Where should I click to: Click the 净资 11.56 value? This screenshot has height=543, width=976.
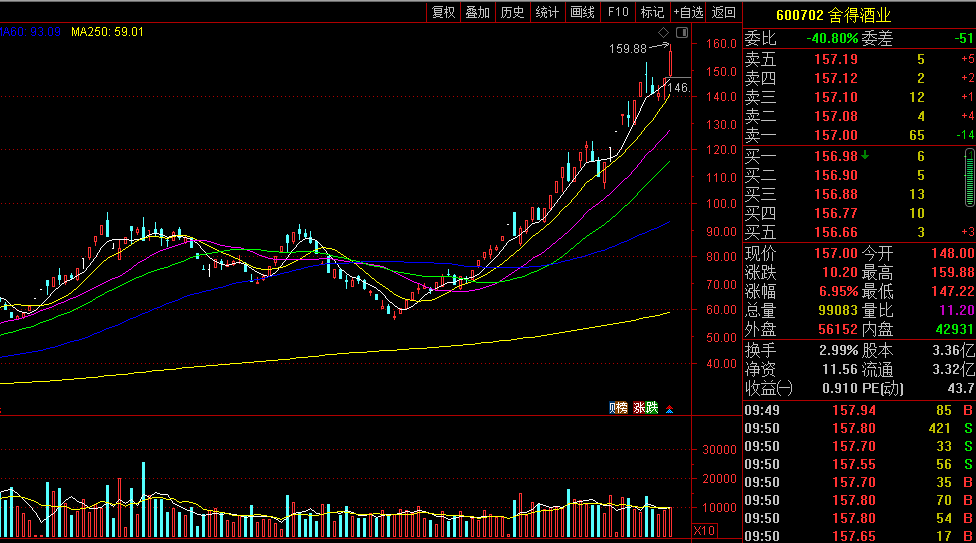[x=840, y=370]
